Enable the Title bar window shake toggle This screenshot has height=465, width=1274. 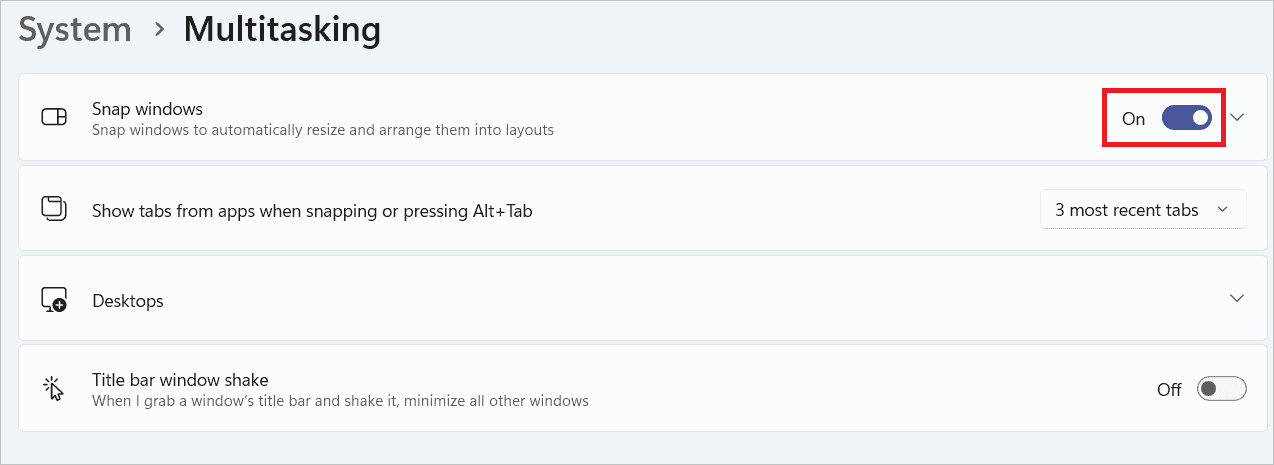[x=1221, y=389]
